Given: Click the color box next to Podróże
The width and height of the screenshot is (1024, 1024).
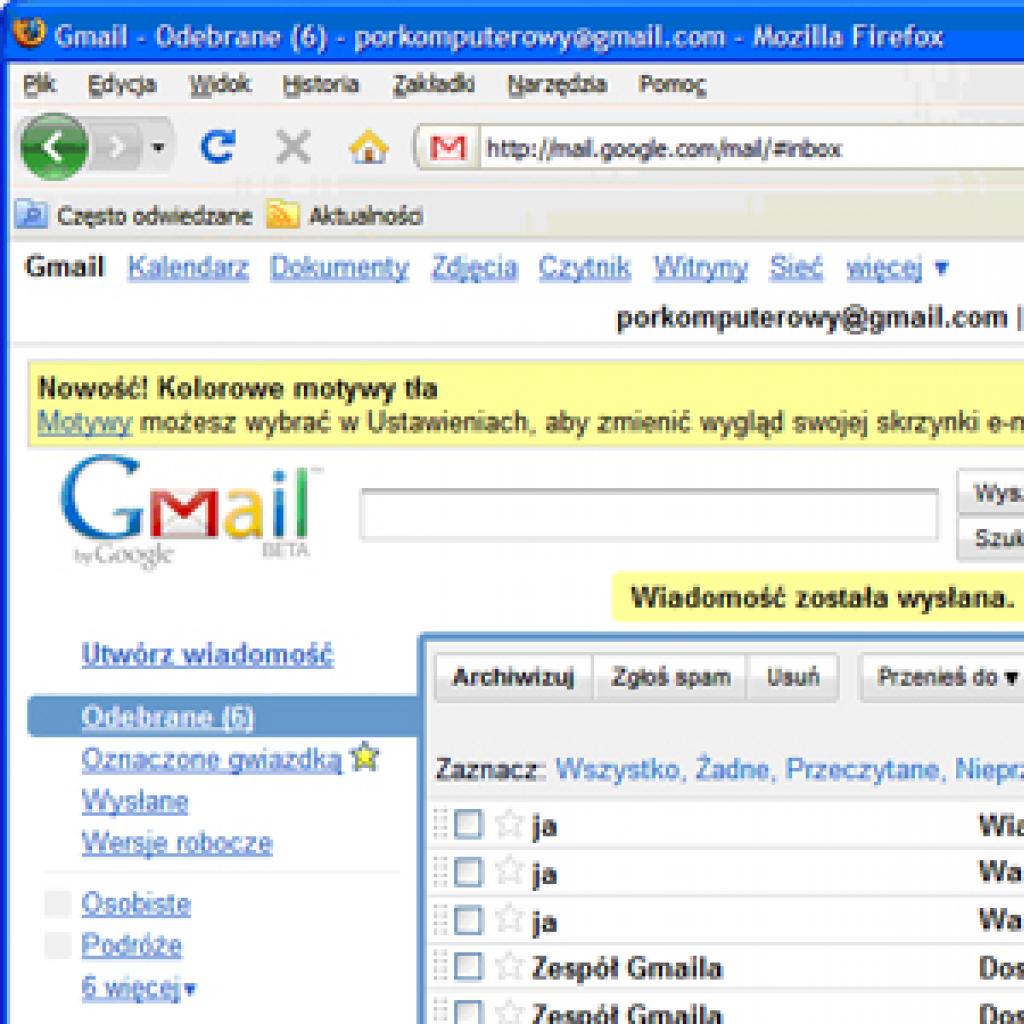Looking at the screenshot, I should click(57, 945).
